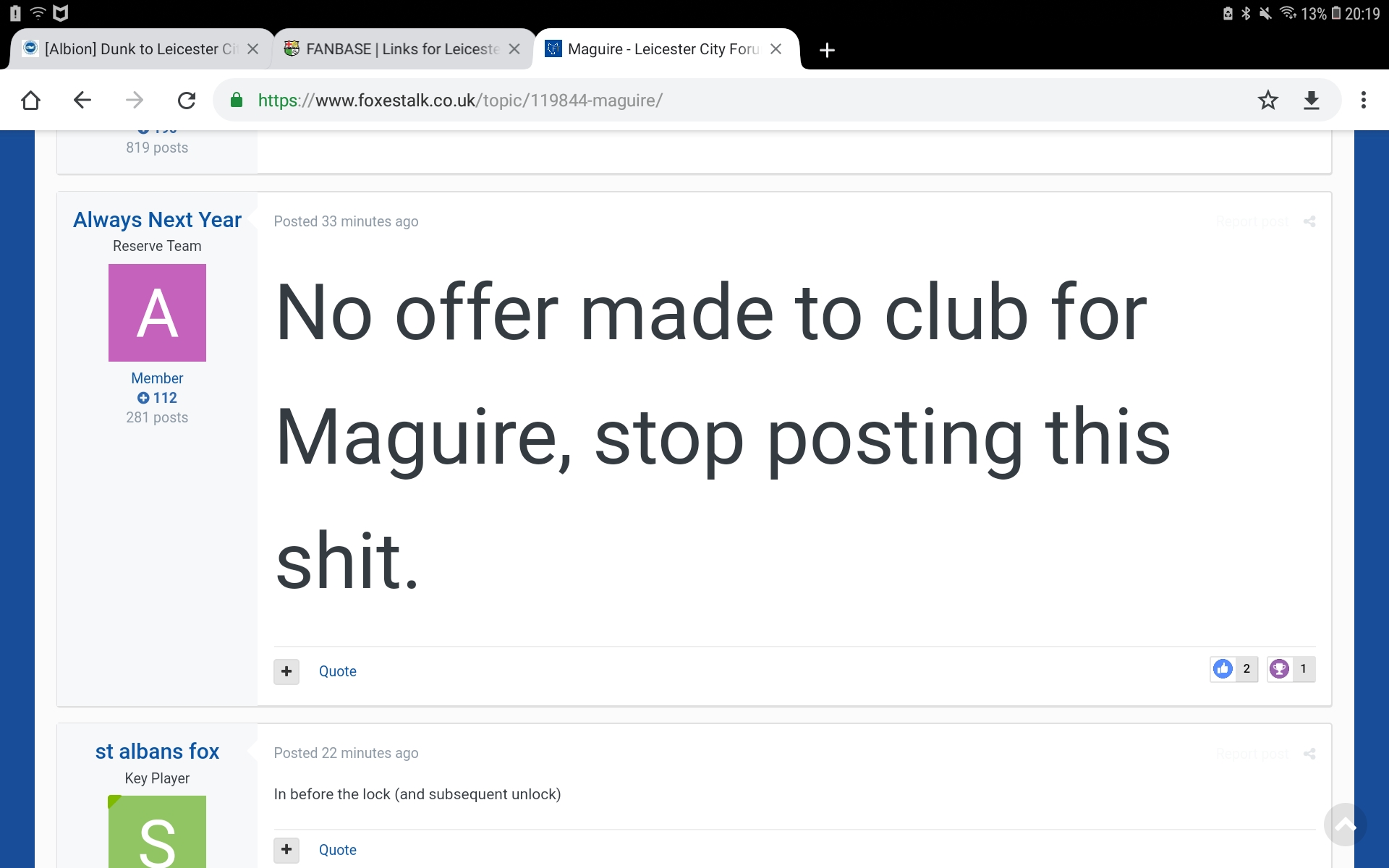Click the scroll-to-top arrow button
Image resolution: width=1389 pixels, height=868 pixels.
tap(1346, 825)
